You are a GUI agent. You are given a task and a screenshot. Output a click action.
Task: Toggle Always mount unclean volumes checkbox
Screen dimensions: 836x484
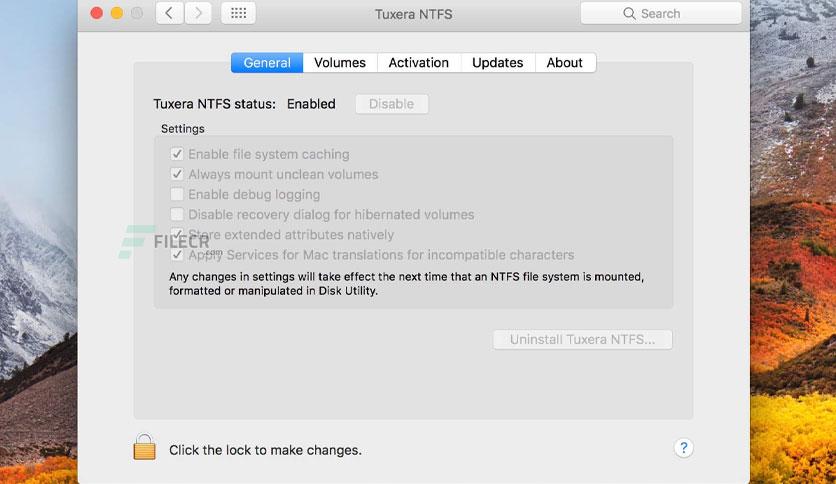177,174
